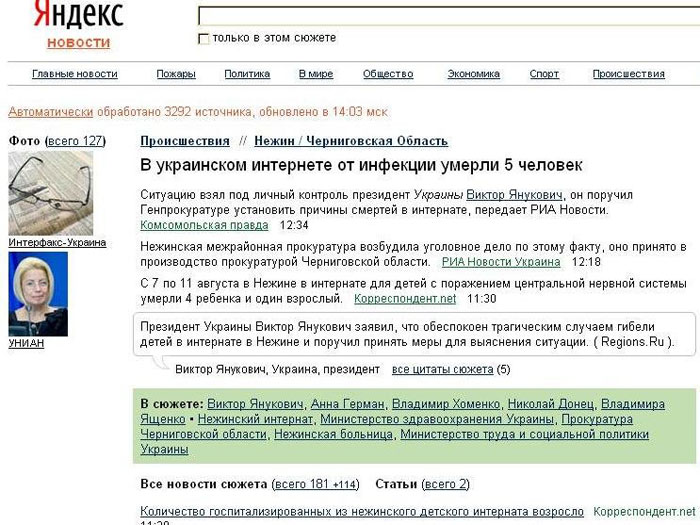Click the УНИАН photo caption
This screenshot has height=525, width=700.
pyautogui.click(x=26, y=343)
